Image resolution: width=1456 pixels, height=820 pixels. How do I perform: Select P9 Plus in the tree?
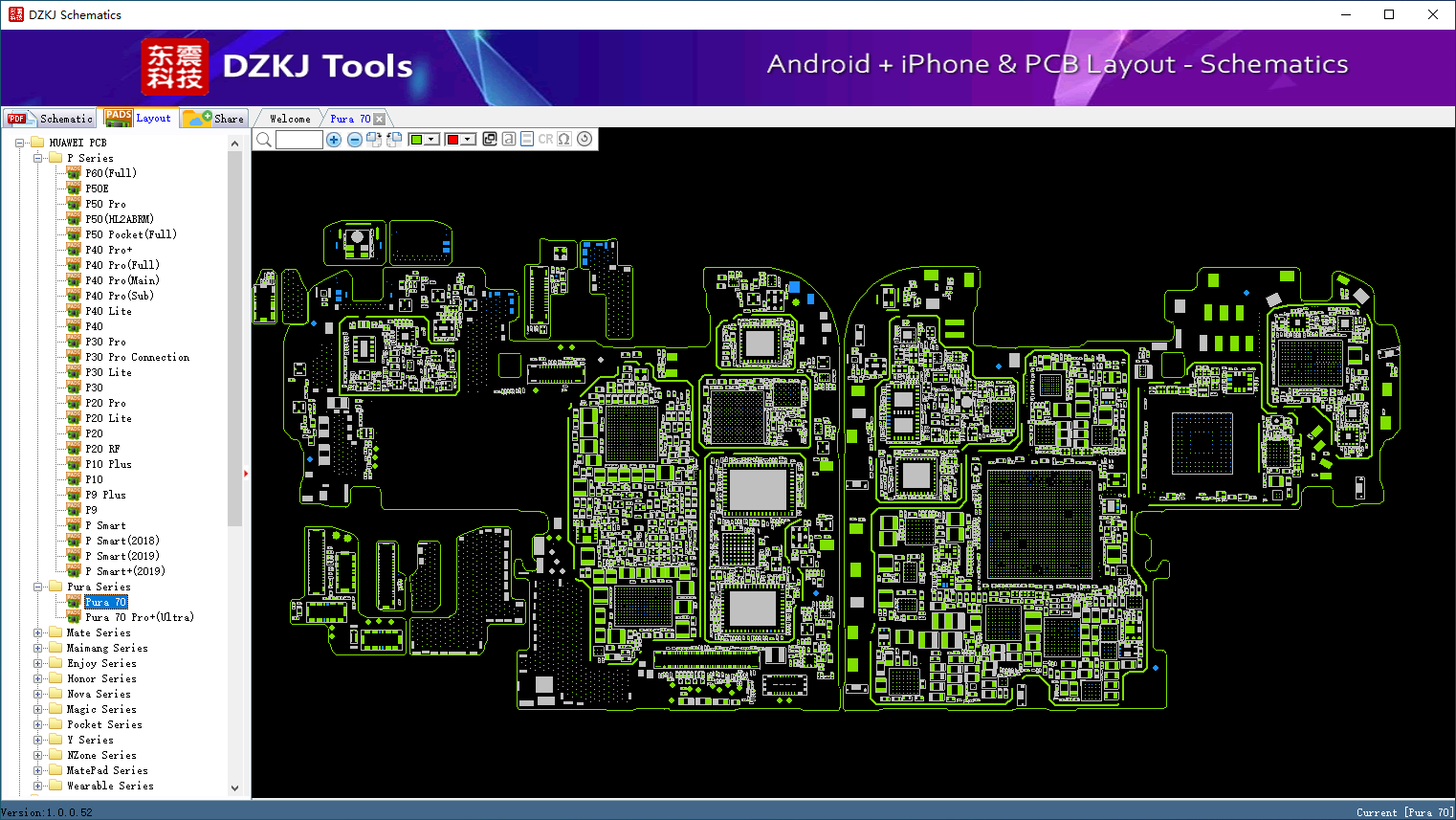[x=105, y=495]
